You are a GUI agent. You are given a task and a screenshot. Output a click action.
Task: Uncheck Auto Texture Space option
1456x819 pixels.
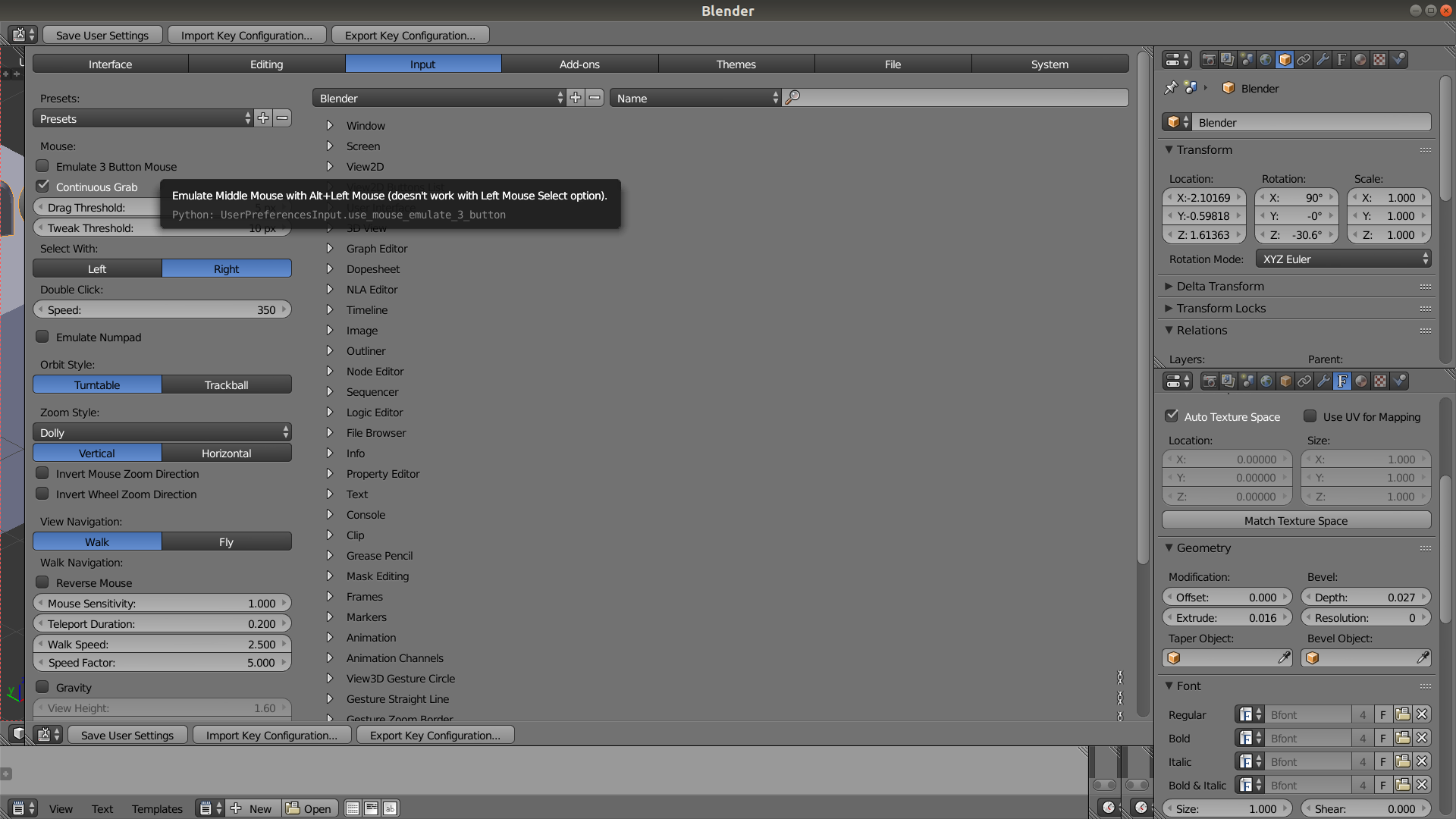click(x=1172, y=416)
